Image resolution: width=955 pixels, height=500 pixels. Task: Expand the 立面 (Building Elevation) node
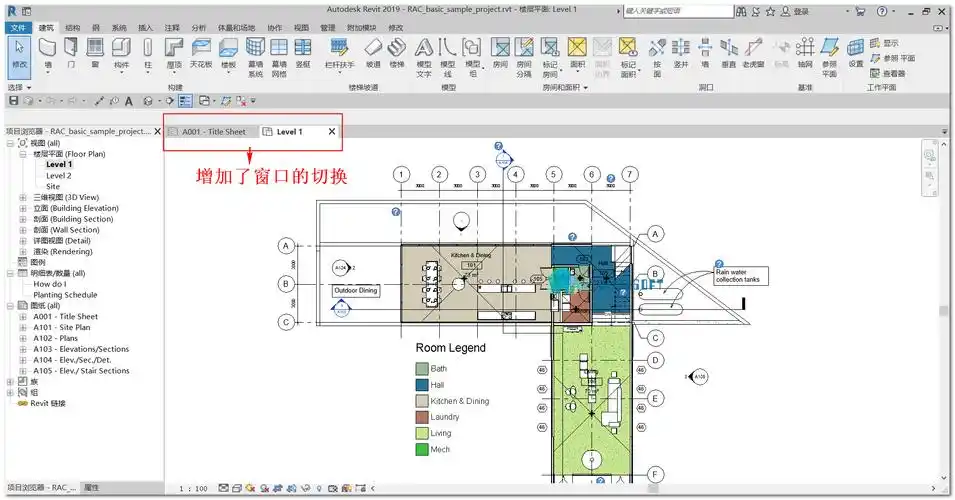pyautogui.click(x=23, y=208)
